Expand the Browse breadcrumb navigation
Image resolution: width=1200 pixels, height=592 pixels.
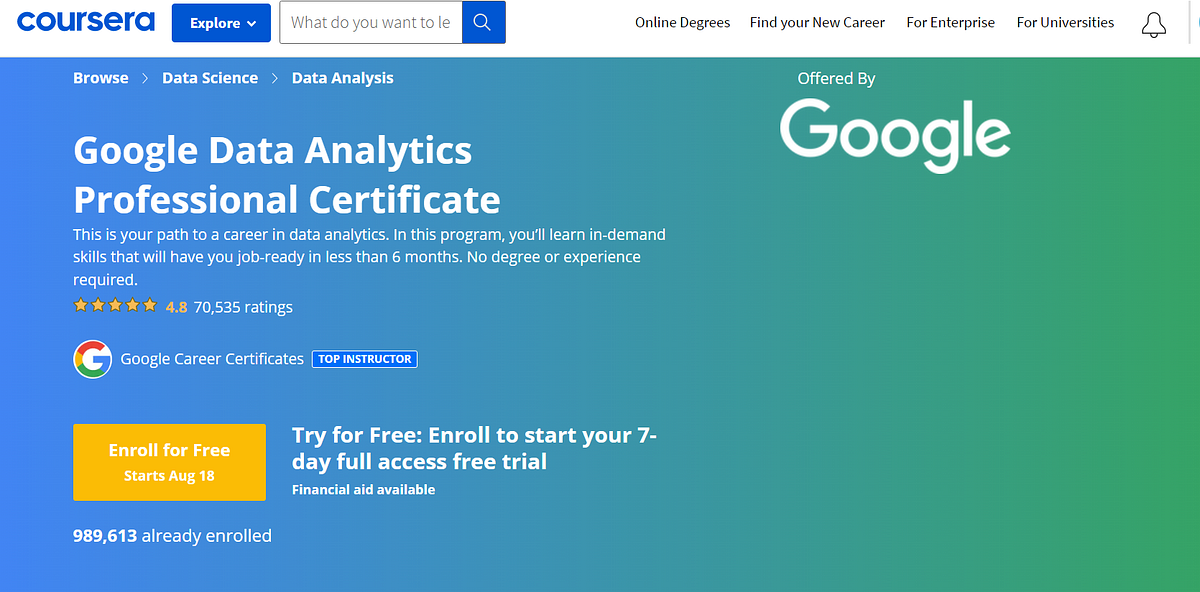(100, 77)
